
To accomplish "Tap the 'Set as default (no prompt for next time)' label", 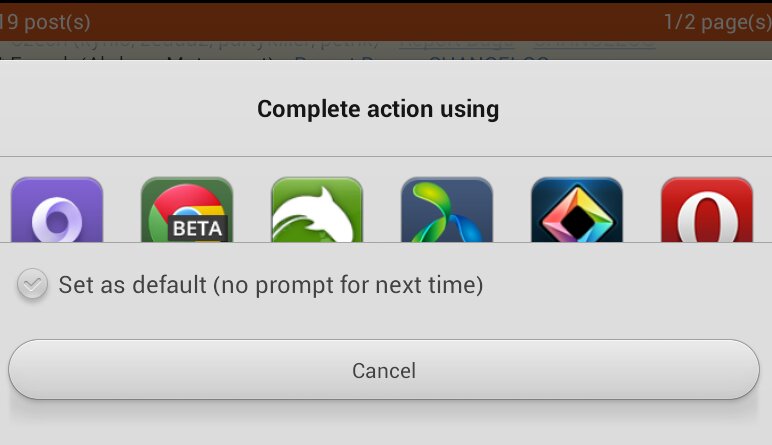I will click(271, 285).
